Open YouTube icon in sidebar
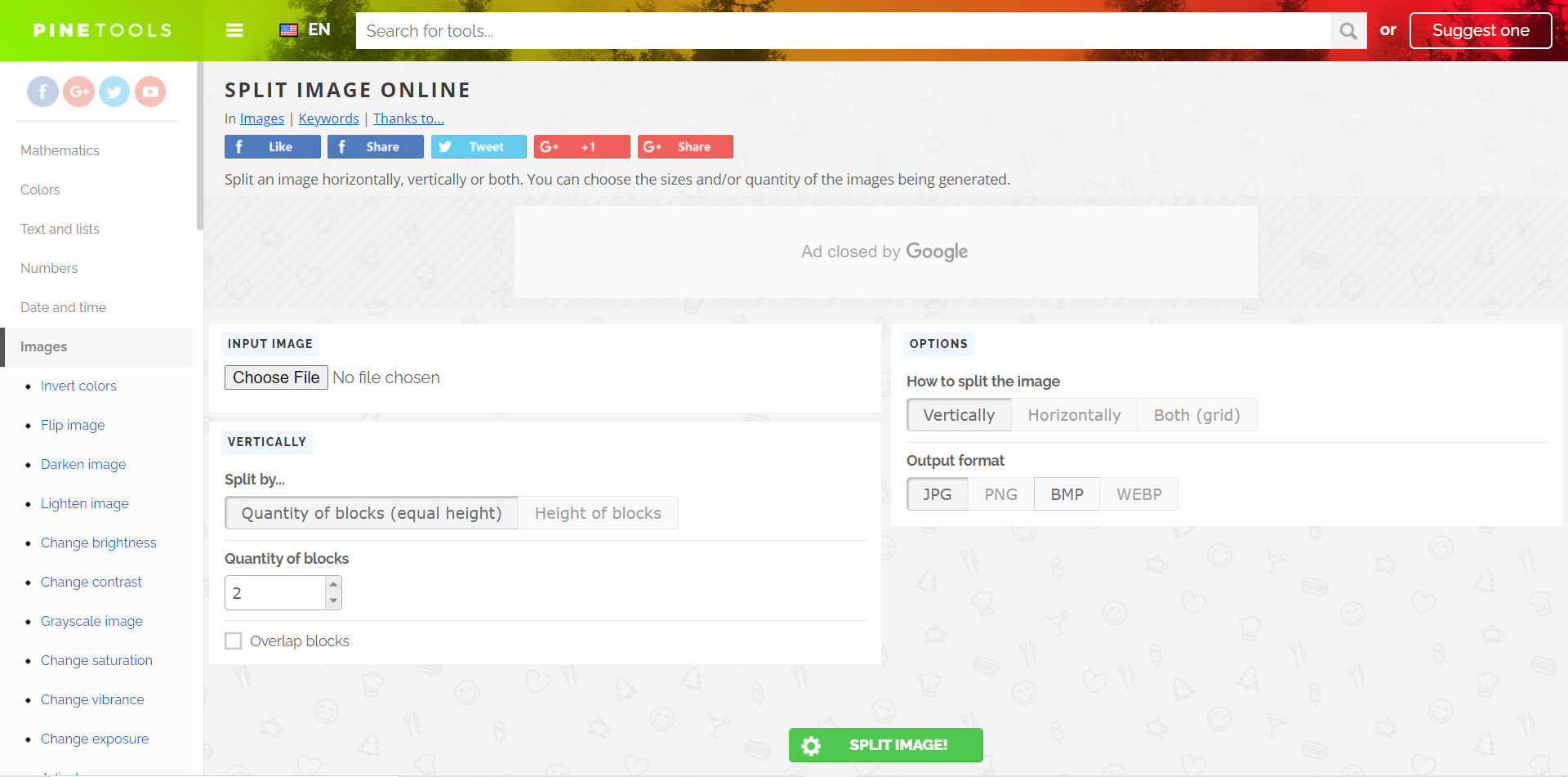This screenshot has width=1568, height=777. coord(150,92)
